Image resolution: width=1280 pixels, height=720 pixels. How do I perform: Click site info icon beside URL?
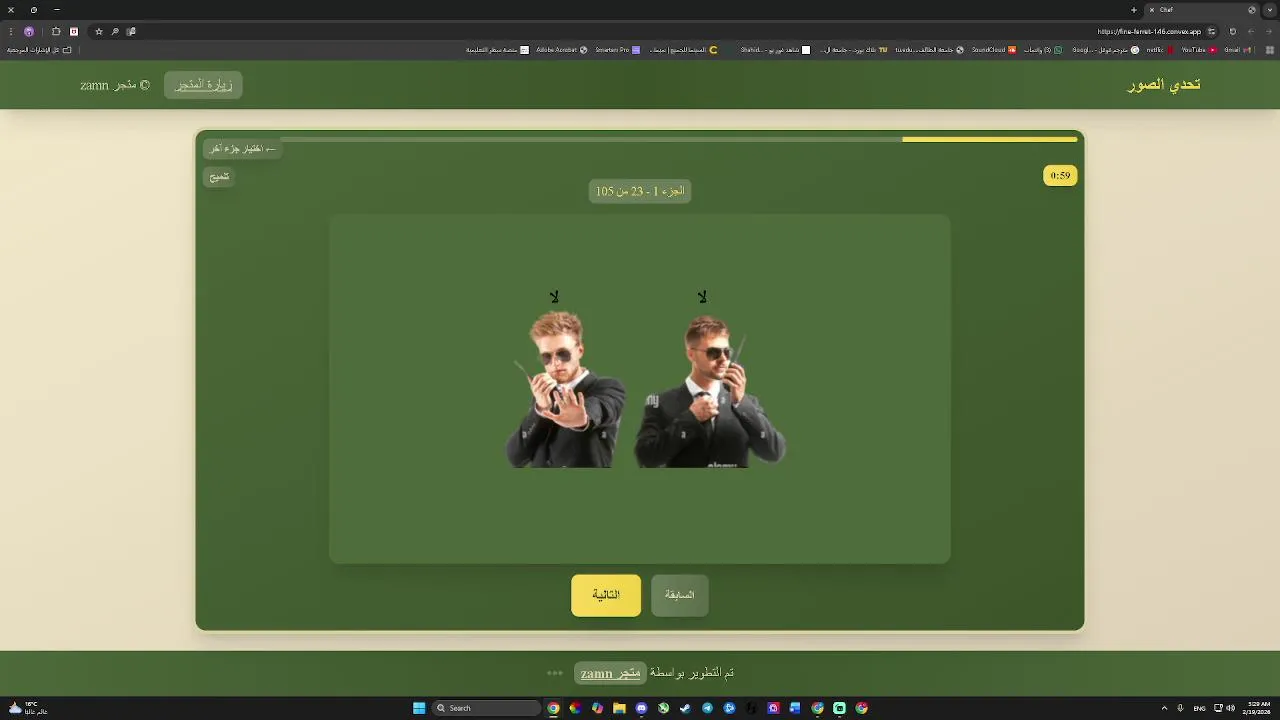click(1211, 31)
